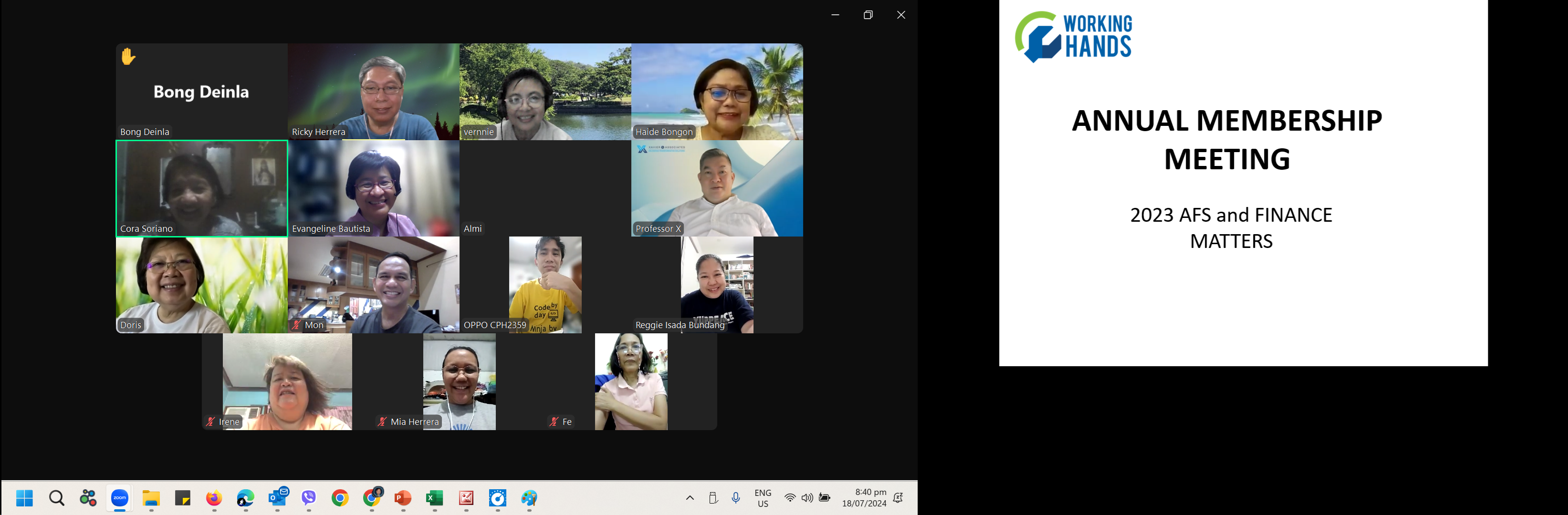The image size is (1568, 515).
Task: Open PowerPoint from the taskbar
Action: [403, 498]
